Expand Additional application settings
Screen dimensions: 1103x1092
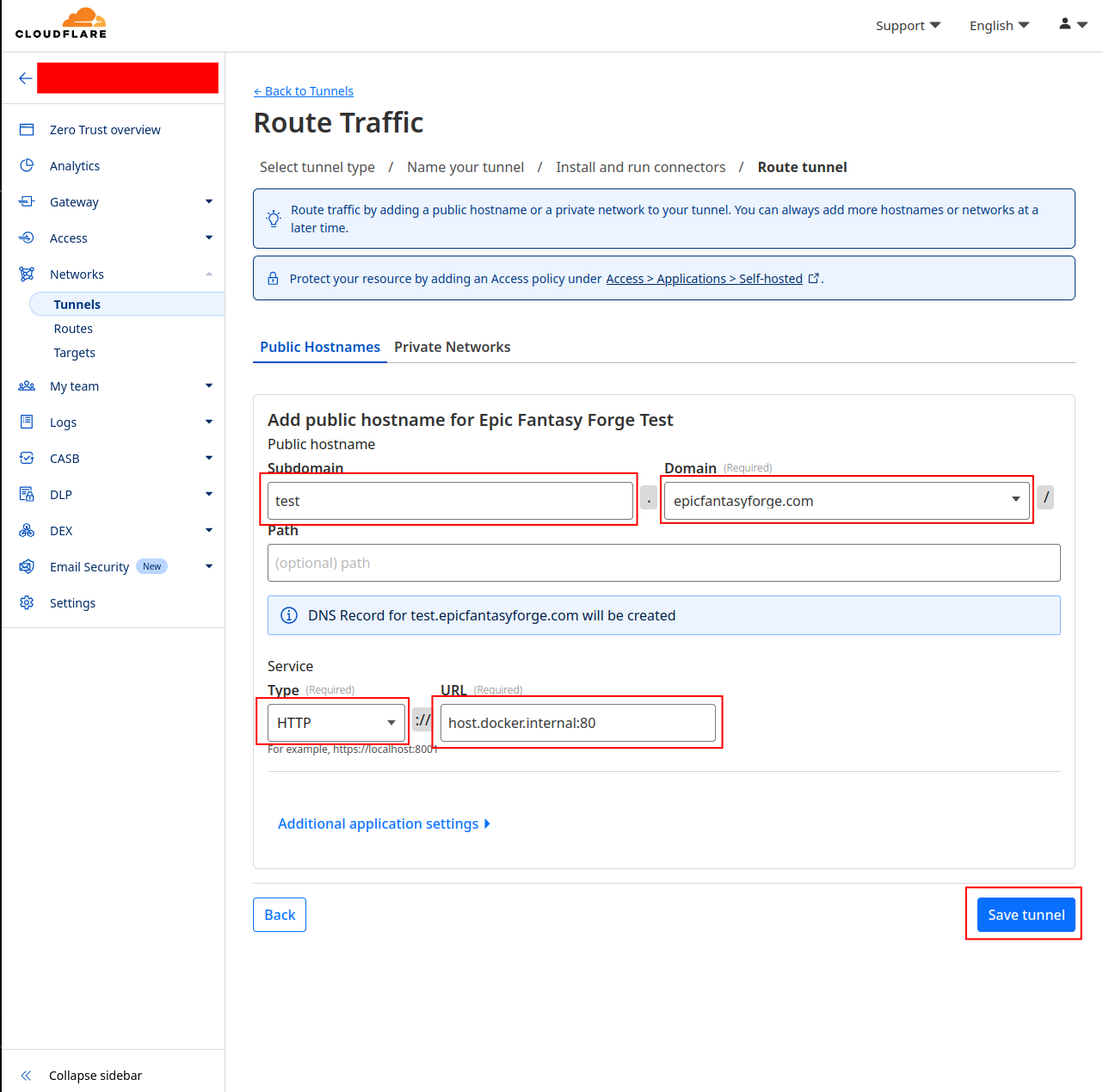(384, 824)
